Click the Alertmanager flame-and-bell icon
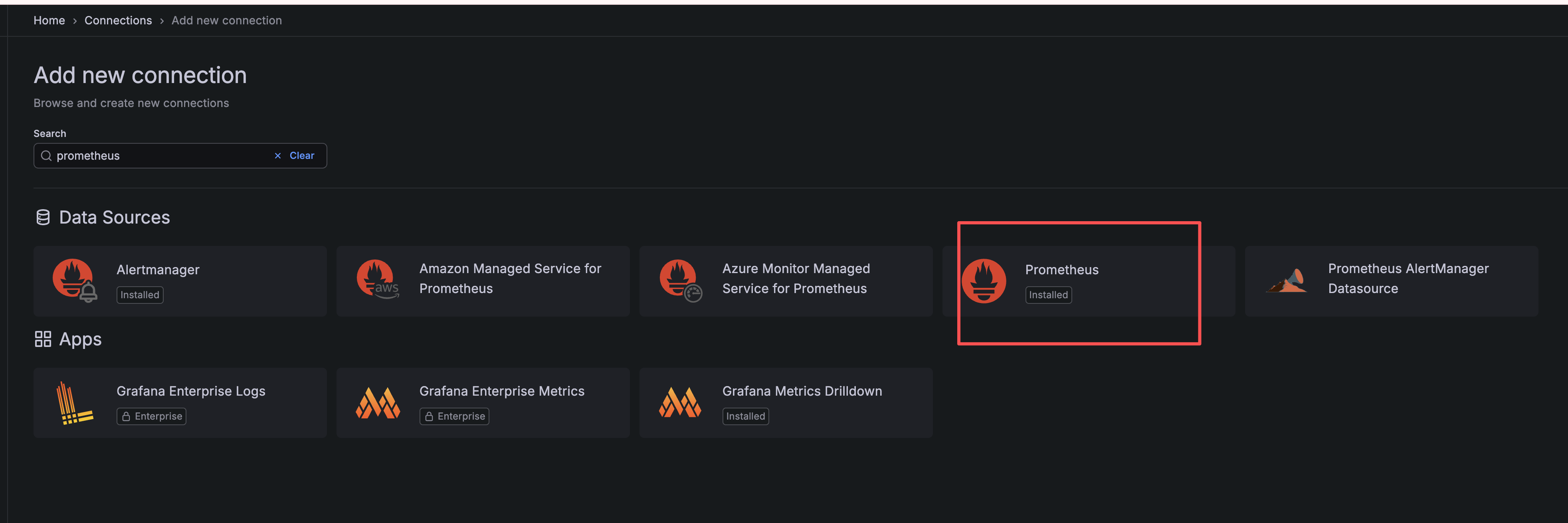This screenshot has height=523, width=1568. (x=74, y=280)
